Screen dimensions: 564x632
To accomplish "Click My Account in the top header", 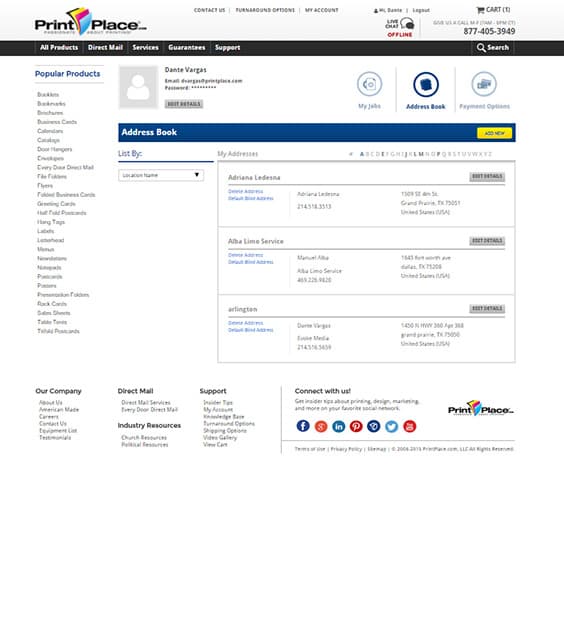I will [322, 10].
